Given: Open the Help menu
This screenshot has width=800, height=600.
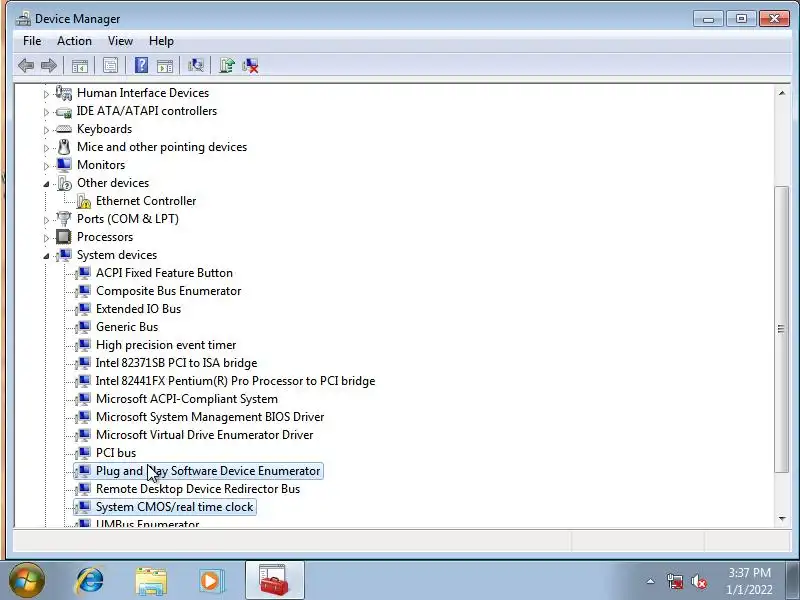Looking at the screenshot, I should pyautogui.click(x=161, y=41).
